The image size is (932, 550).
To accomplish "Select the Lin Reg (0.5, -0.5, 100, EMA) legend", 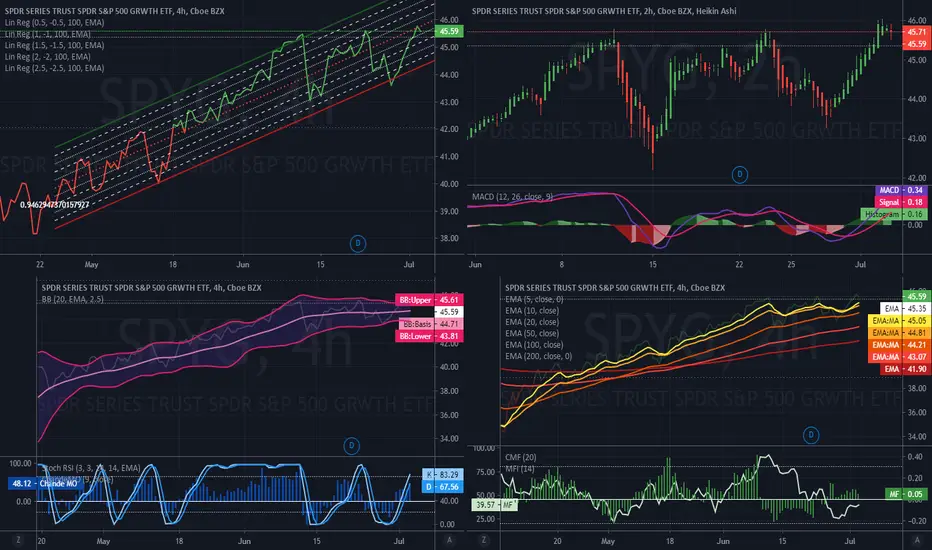I will click(55, 23).
